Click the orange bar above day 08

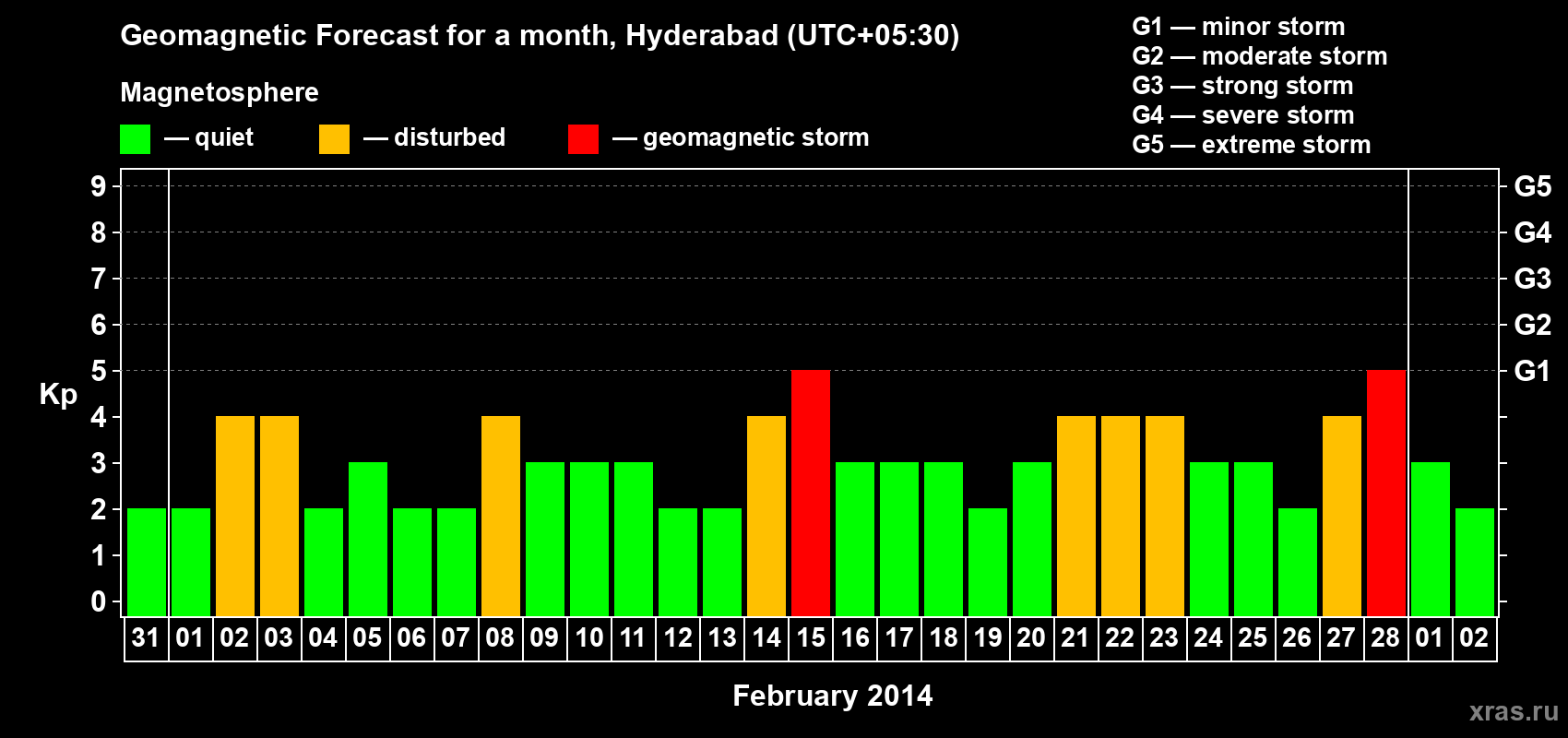tap(501, 517)
